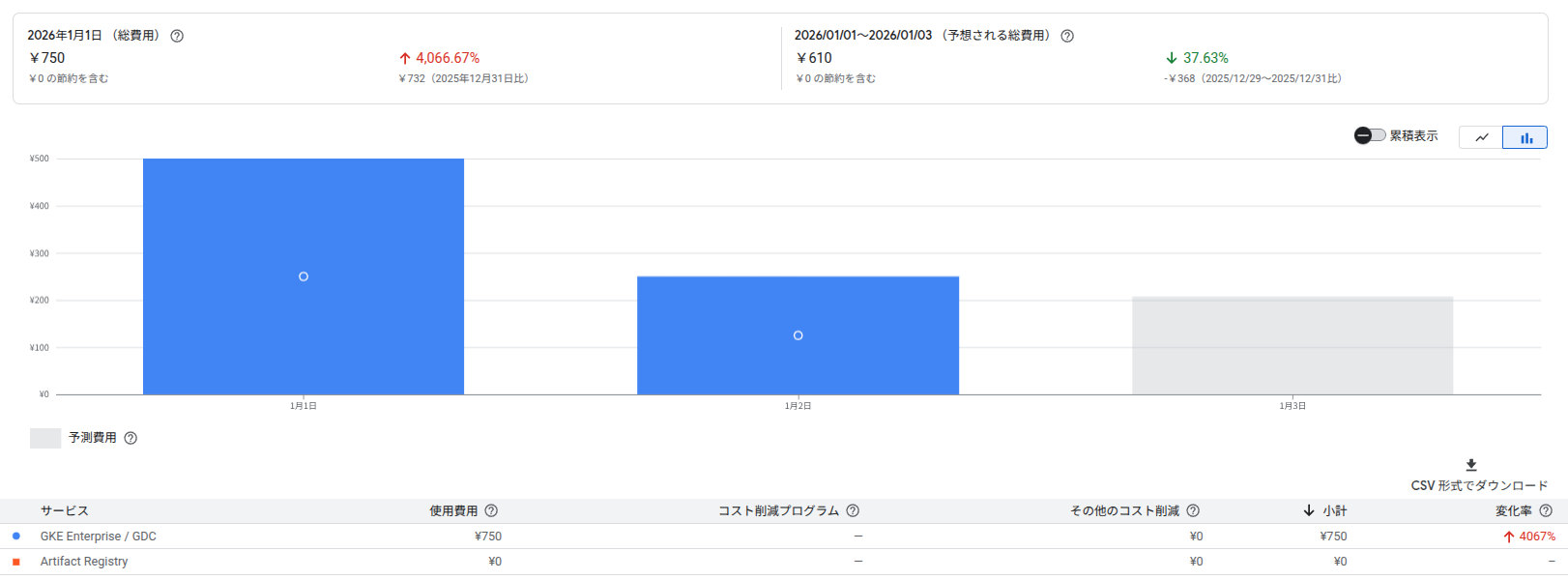The width and height of the screenshot is (1568, 580).
Task: Click the コスト削減プログラム column header
Action: pos(778,510)
